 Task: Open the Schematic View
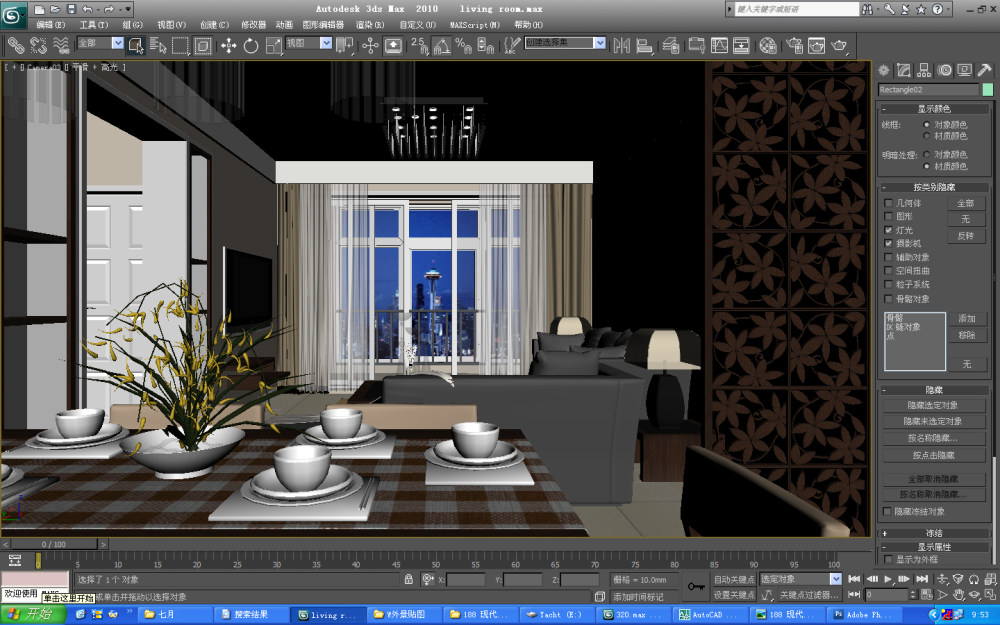pos(741,45)
